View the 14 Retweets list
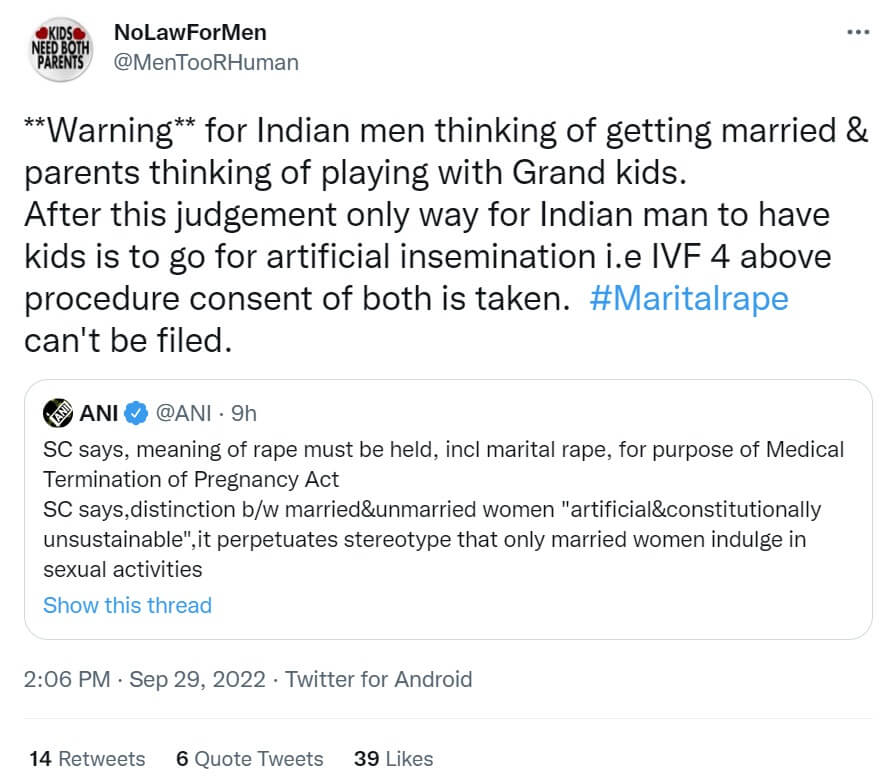The height and width of the screenshot is (778, 890). coord(87,758)
